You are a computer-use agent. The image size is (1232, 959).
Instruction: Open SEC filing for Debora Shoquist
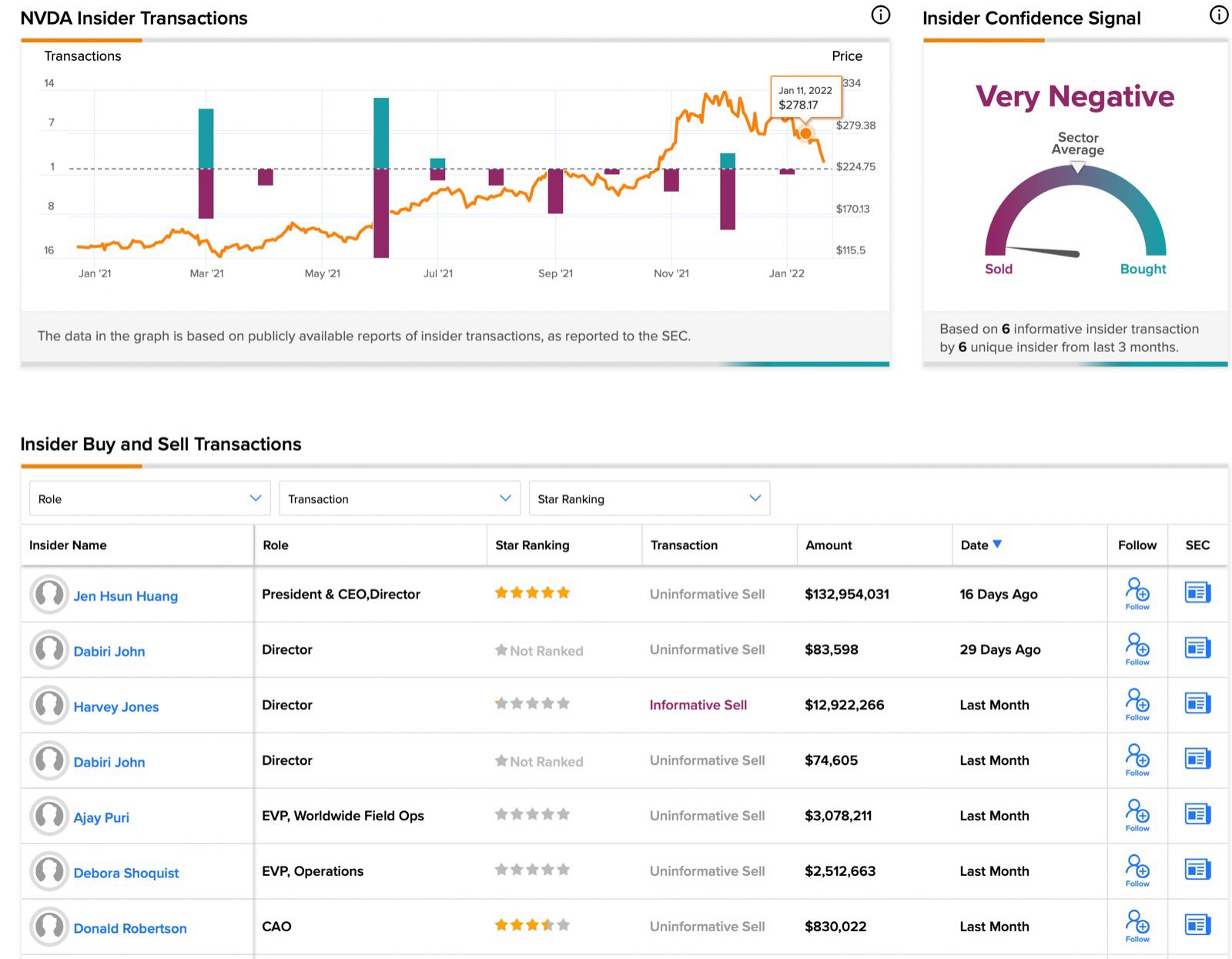[x=1197, y=870]
